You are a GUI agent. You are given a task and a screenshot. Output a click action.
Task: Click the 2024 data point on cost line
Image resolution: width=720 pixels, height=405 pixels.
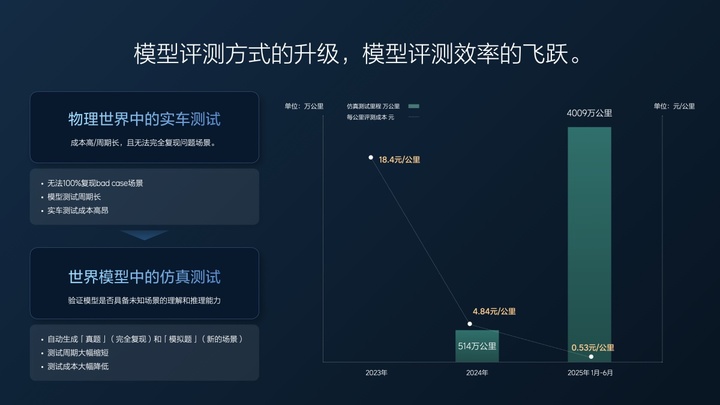tap(470, 324)
